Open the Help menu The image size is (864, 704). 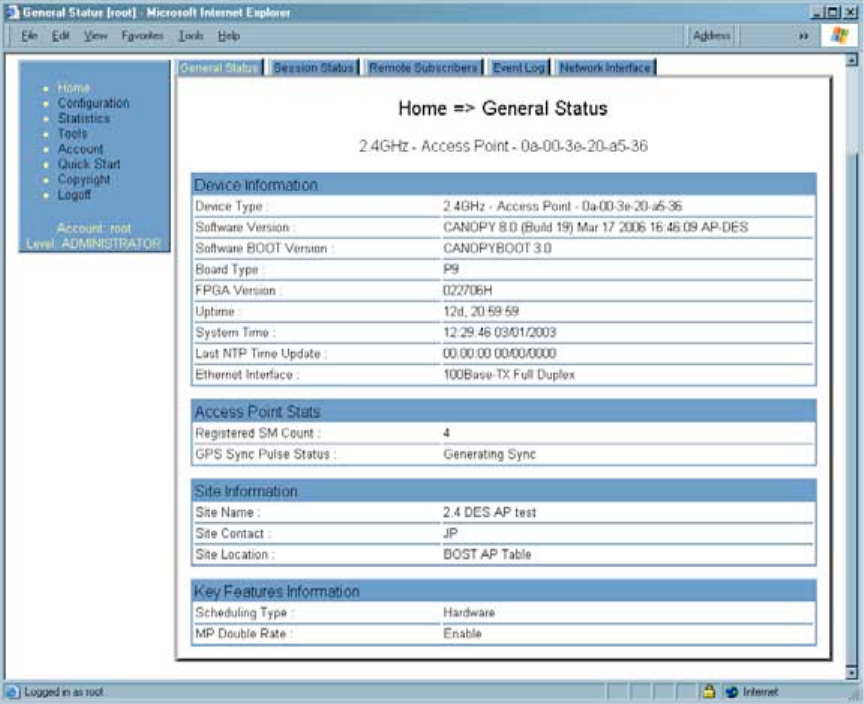click(x=228, y=36)
